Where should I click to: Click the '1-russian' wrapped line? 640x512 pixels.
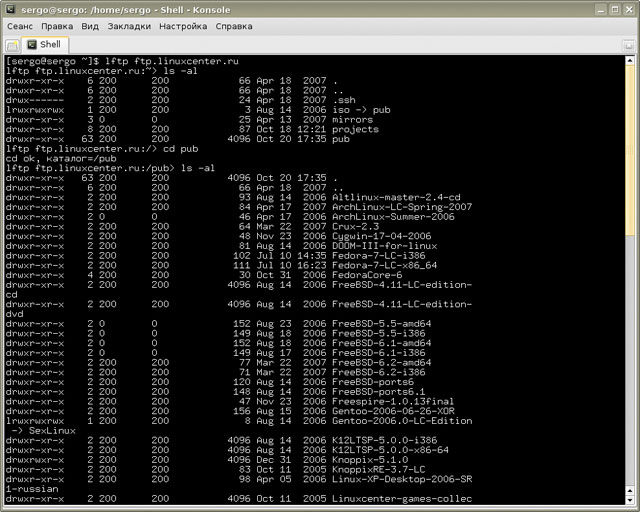32,489
